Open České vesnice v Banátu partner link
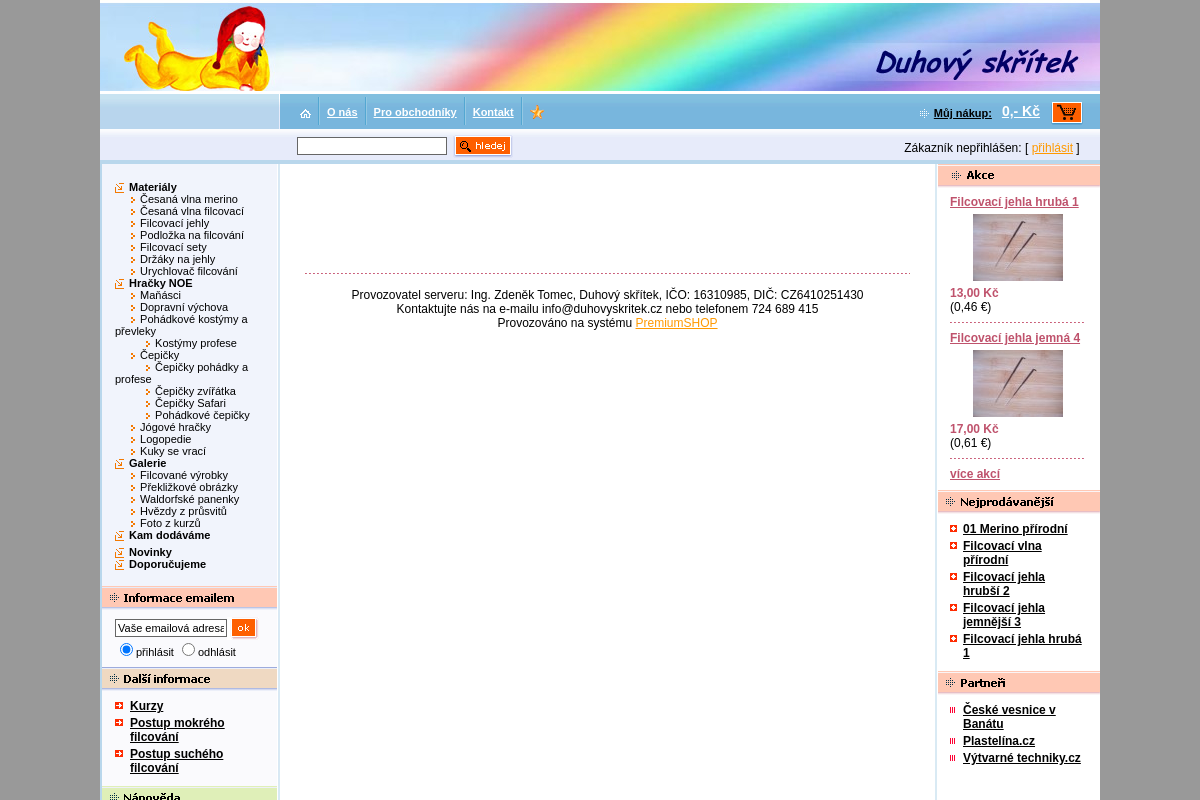1200x800 pixels. [x=1009, y=717]
